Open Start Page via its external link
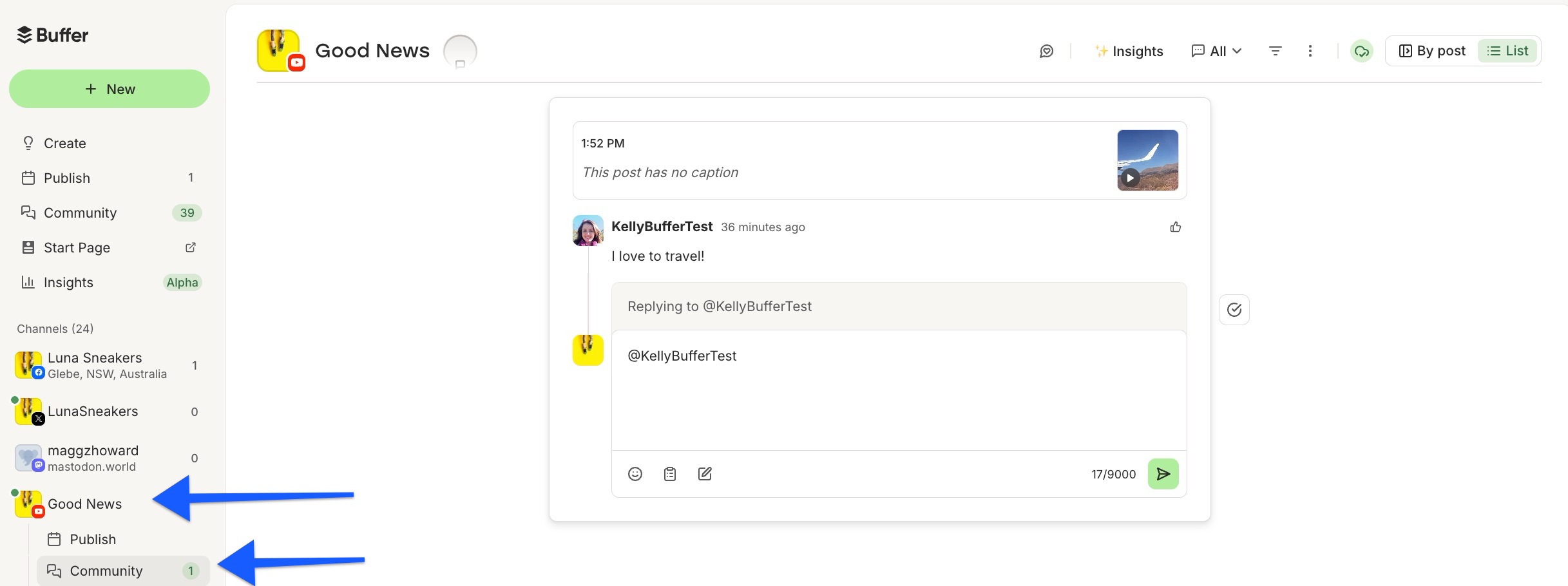The image size is (1568, 586). point(190,247)
